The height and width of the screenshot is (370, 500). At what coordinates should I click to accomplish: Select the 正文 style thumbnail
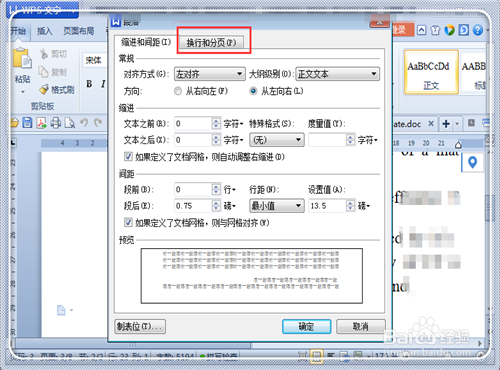pos(431,72)
